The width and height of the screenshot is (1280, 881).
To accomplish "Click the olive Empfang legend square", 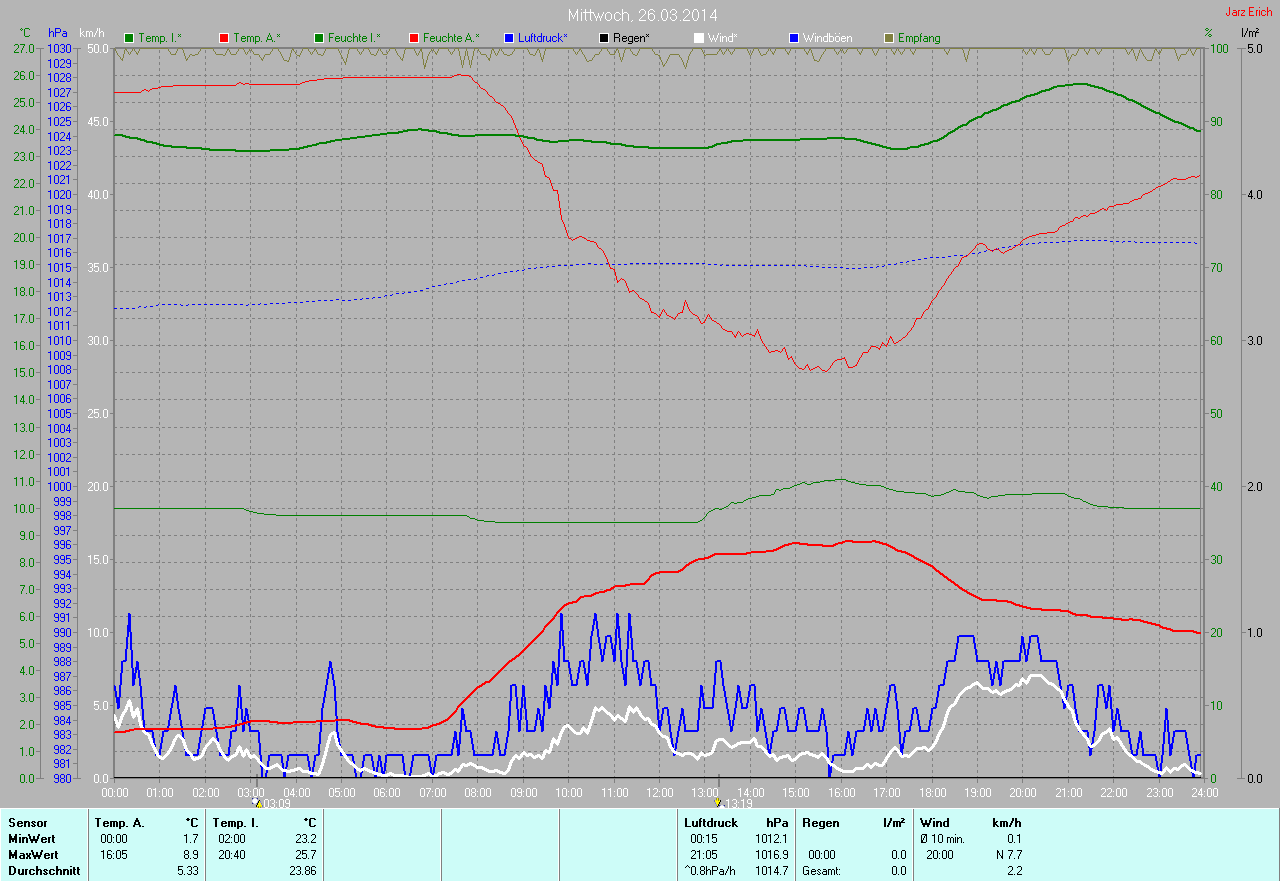I will click(x=889, y=38).
